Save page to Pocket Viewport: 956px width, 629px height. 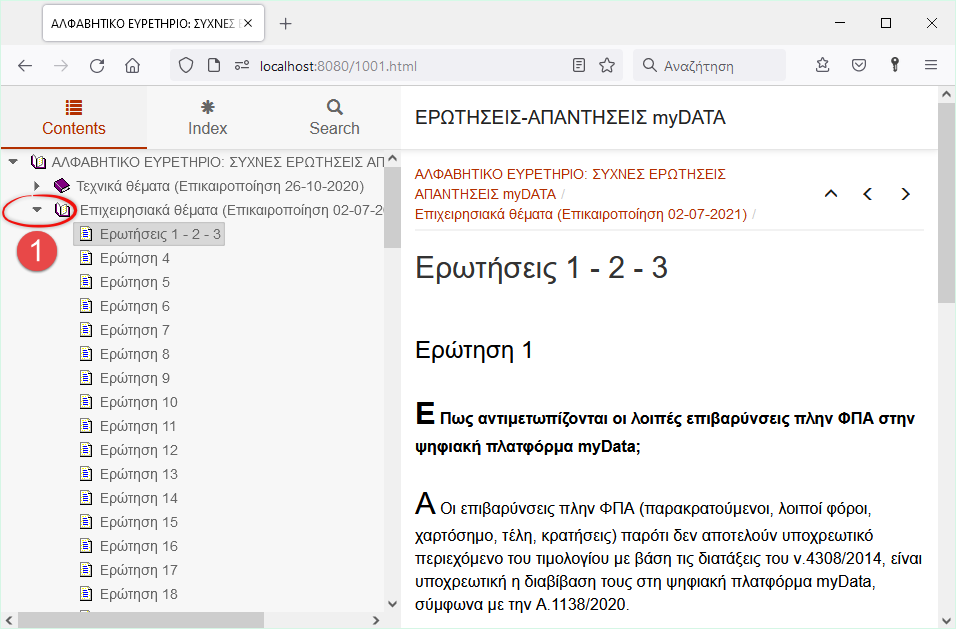click(859, 65)
